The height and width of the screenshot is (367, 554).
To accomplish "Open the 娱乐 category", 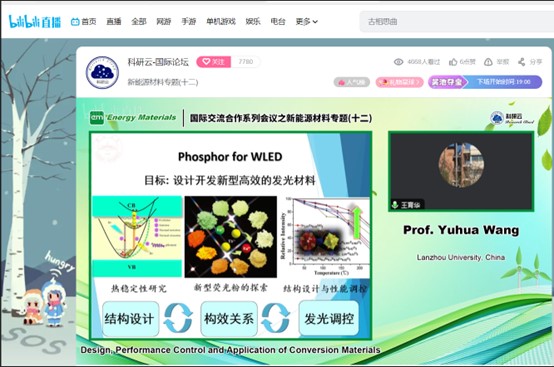I will pos(253,22).
